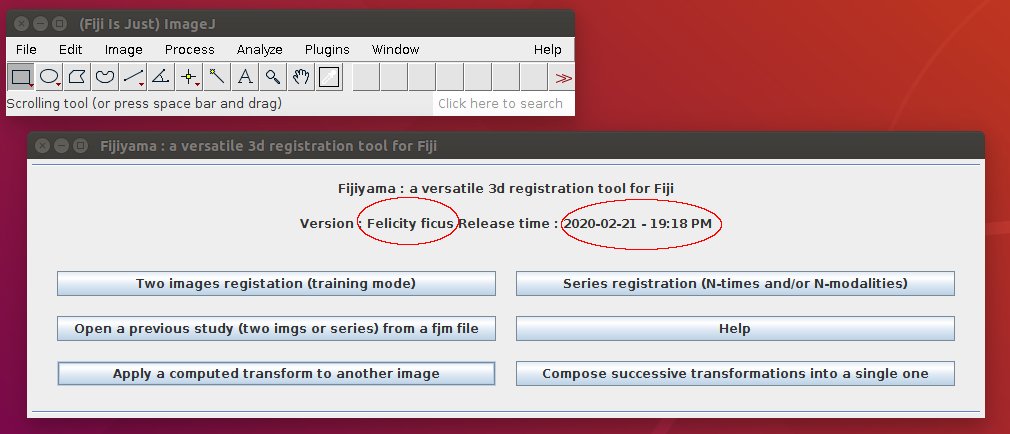
Task: Open the Window menu
Action: (x=395, y=50)
